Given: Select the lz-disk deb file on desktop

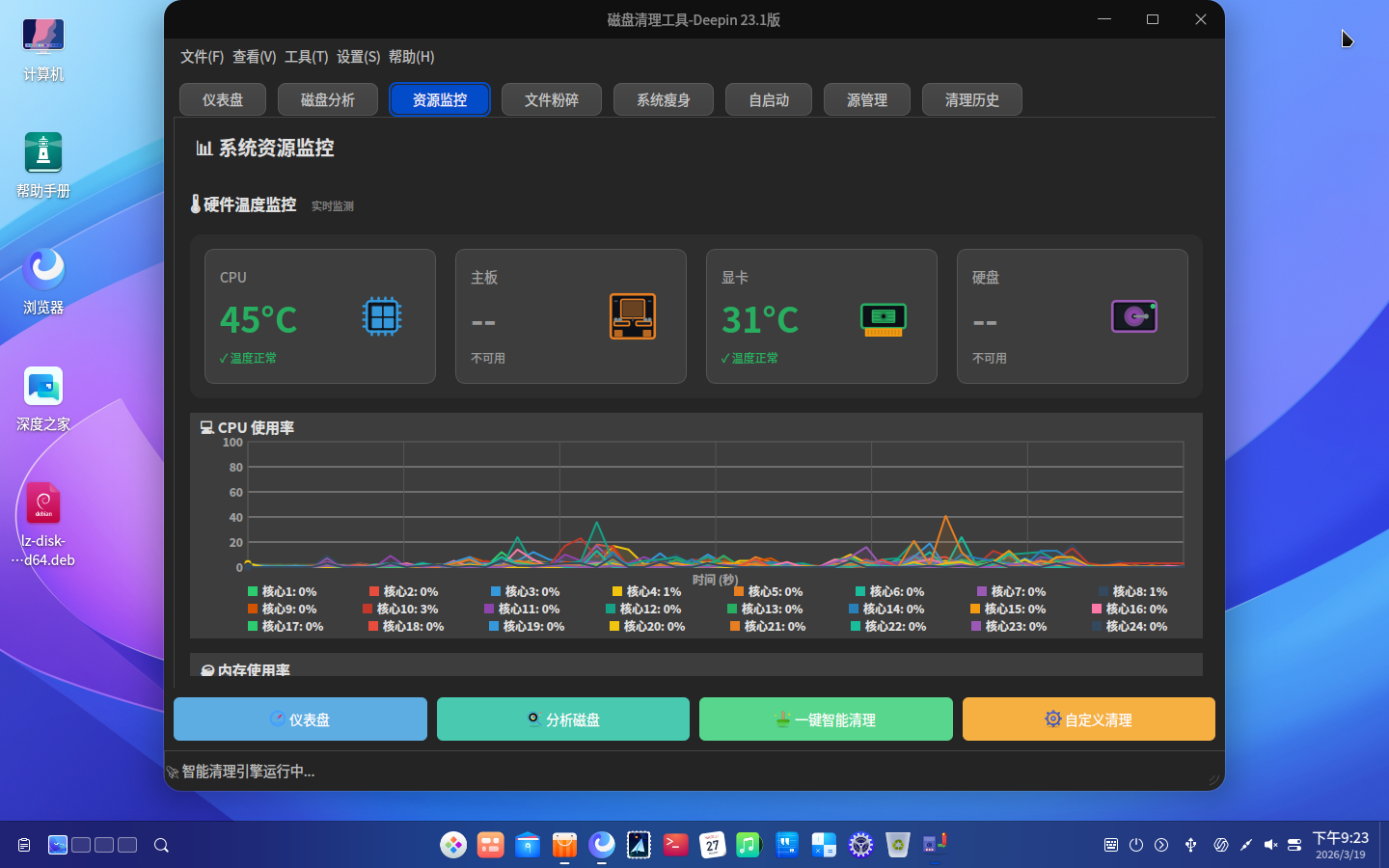Looking at the screenshot, I should tap(43, 524).
